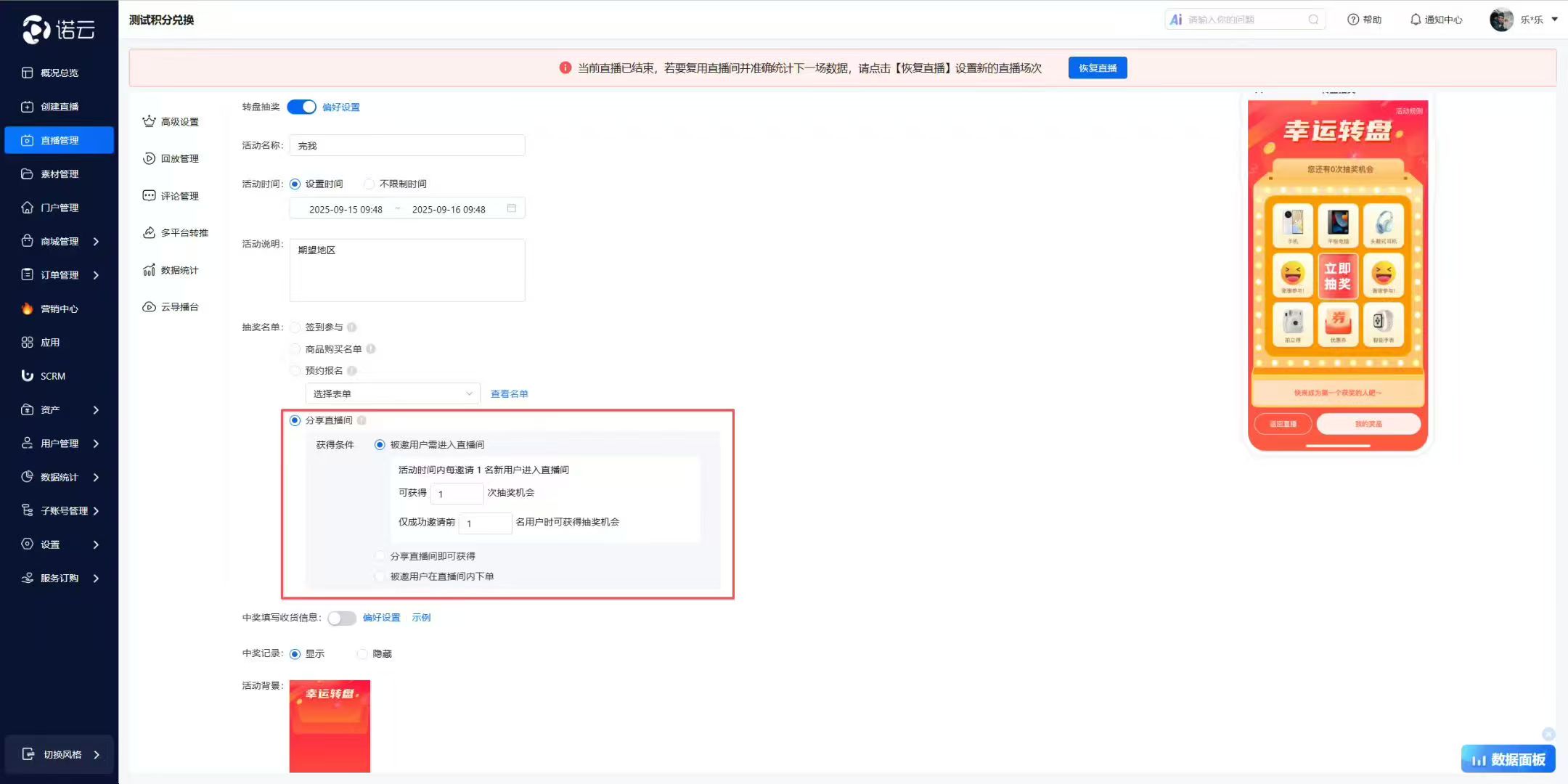1568x784 pixels.
Task: Expand the 商城管理 sidebar menu
Action: click(60, 241)
